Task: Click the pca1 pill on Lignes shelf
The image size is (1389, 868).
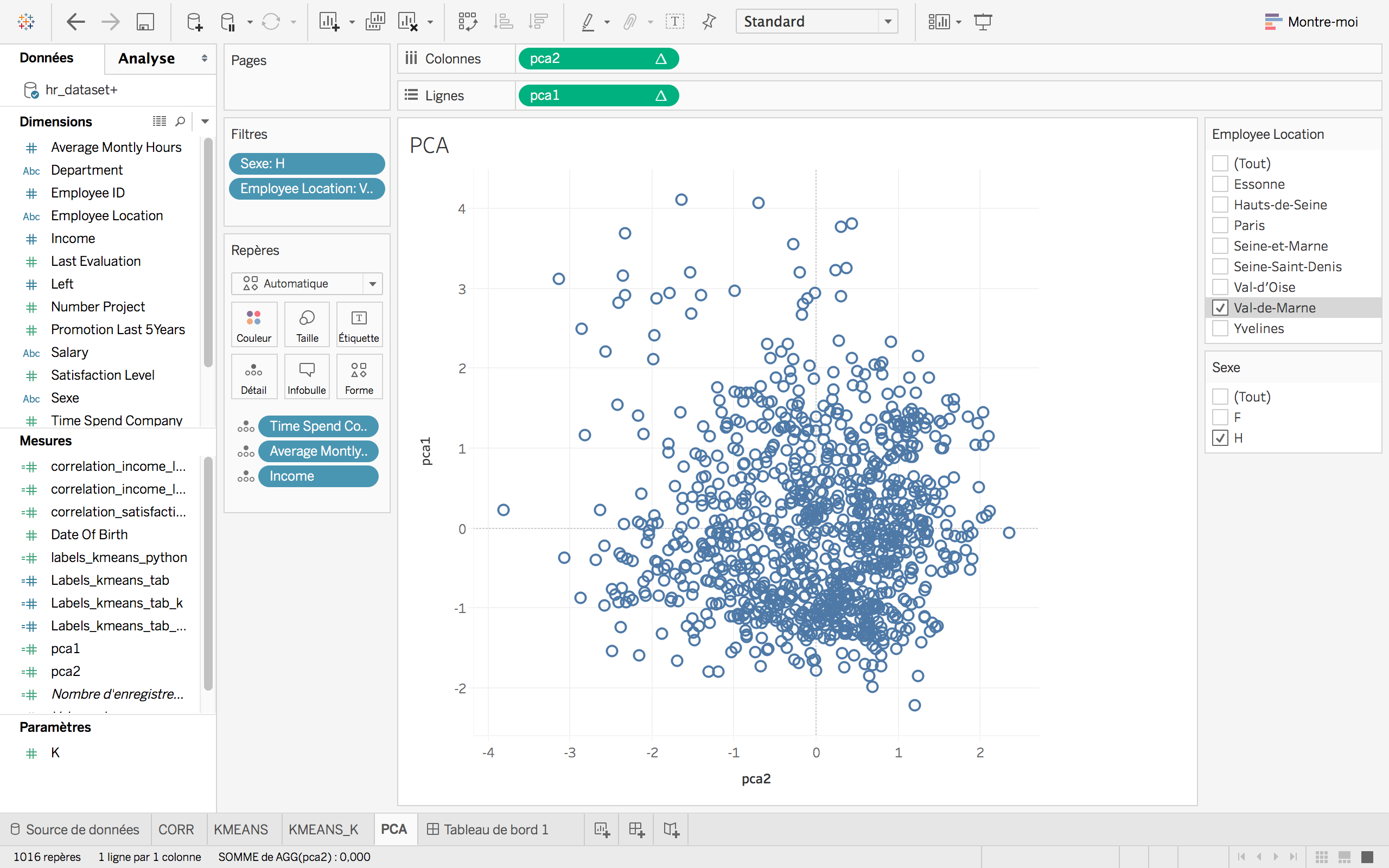Action: (x=597, y=95)
